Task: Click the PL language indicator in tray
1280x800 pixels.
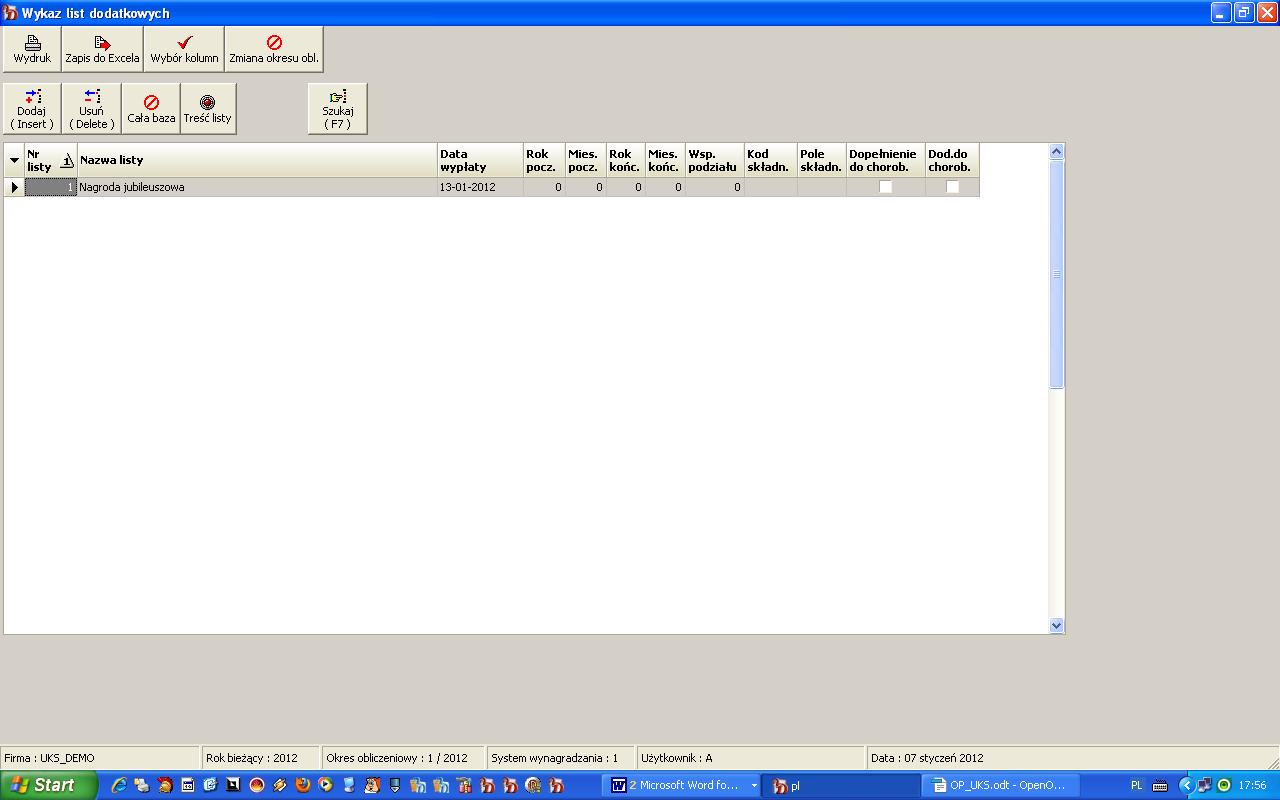Action: pos(1136,786)
